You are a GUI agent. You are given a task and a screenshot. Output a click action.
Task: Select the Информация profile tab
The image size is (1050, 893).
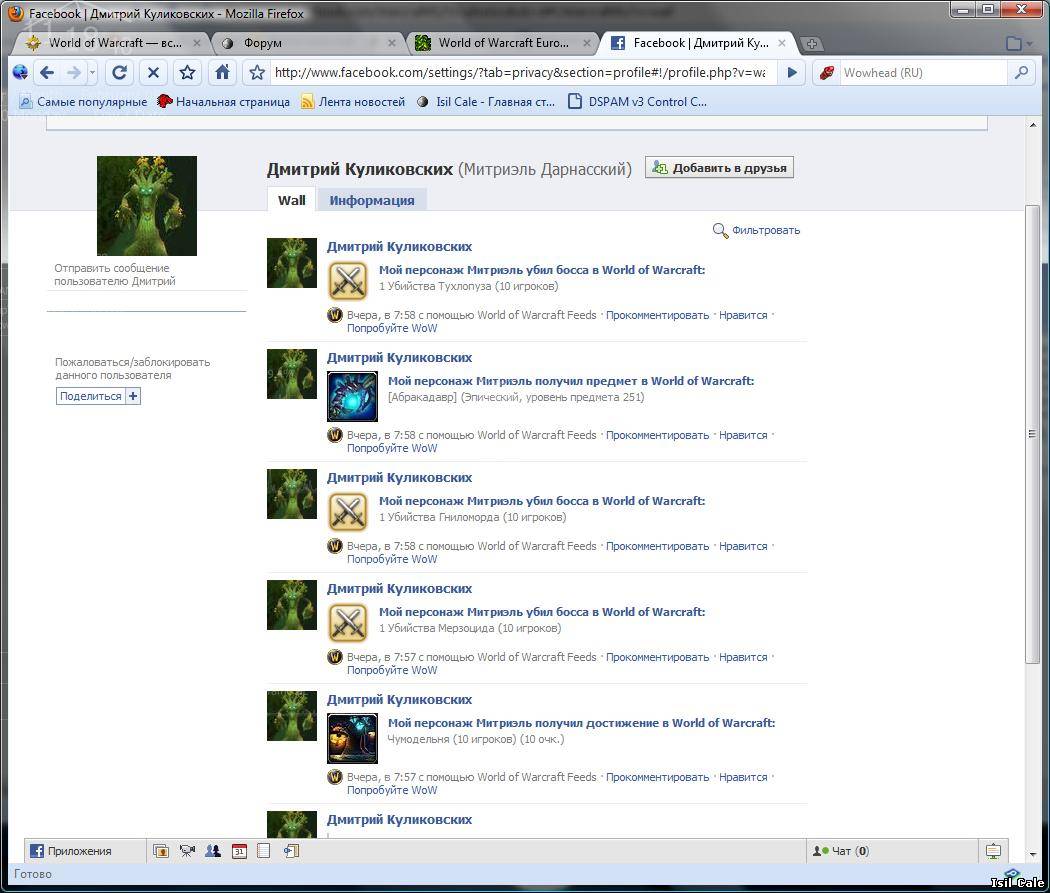(x=372, y=200)
